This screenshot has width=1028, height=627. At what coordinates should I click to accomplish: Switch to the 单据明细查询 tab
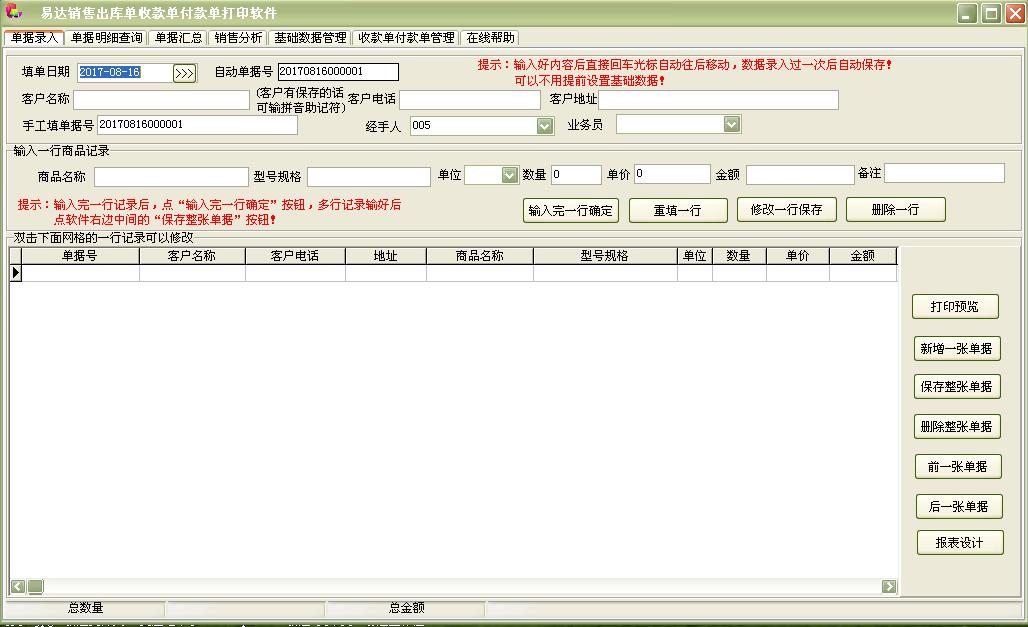click(x=106, y=37)
